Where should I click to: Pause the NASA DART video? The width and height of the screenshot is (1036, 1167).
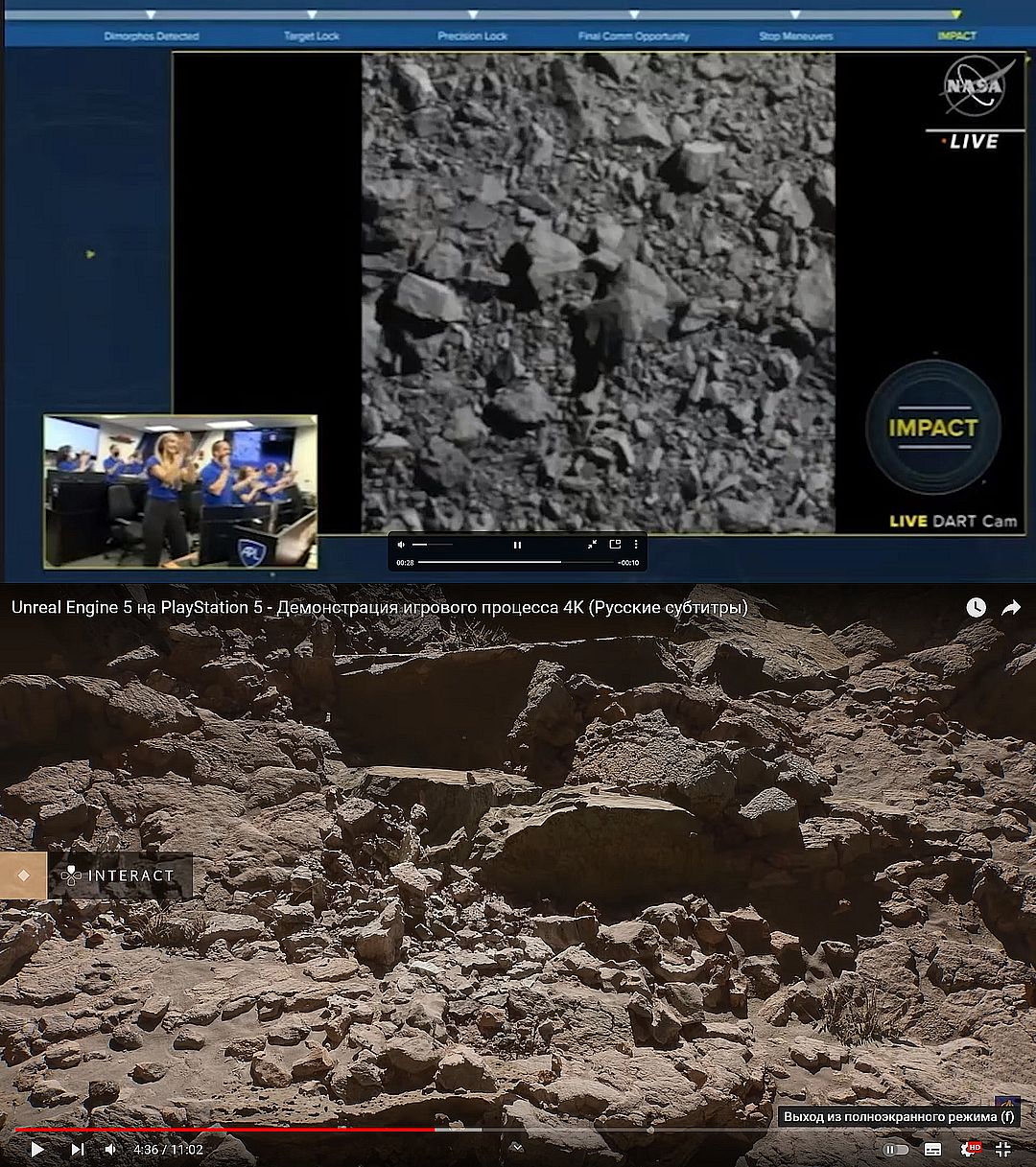point(517,545)
